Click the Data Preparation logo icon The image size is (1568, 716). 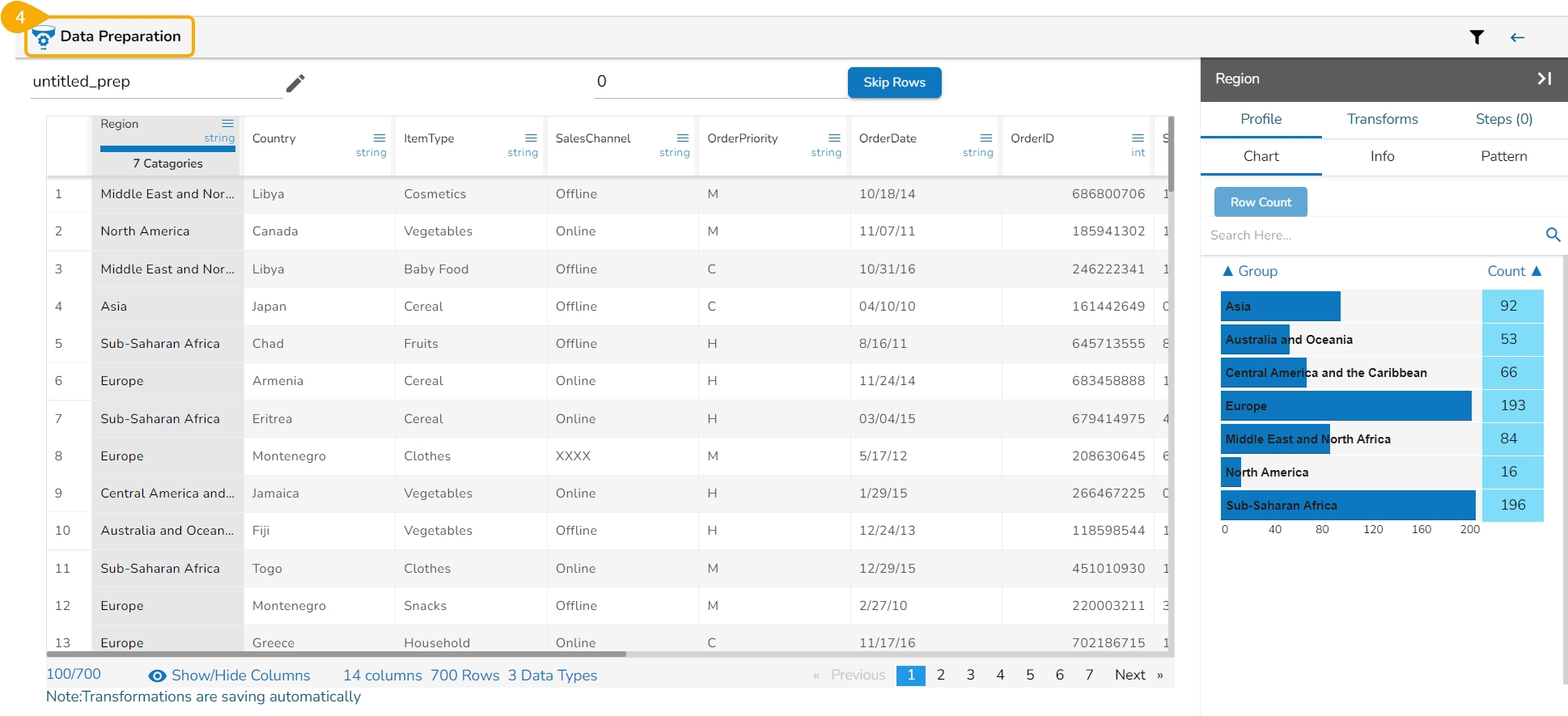coord(44,37)
